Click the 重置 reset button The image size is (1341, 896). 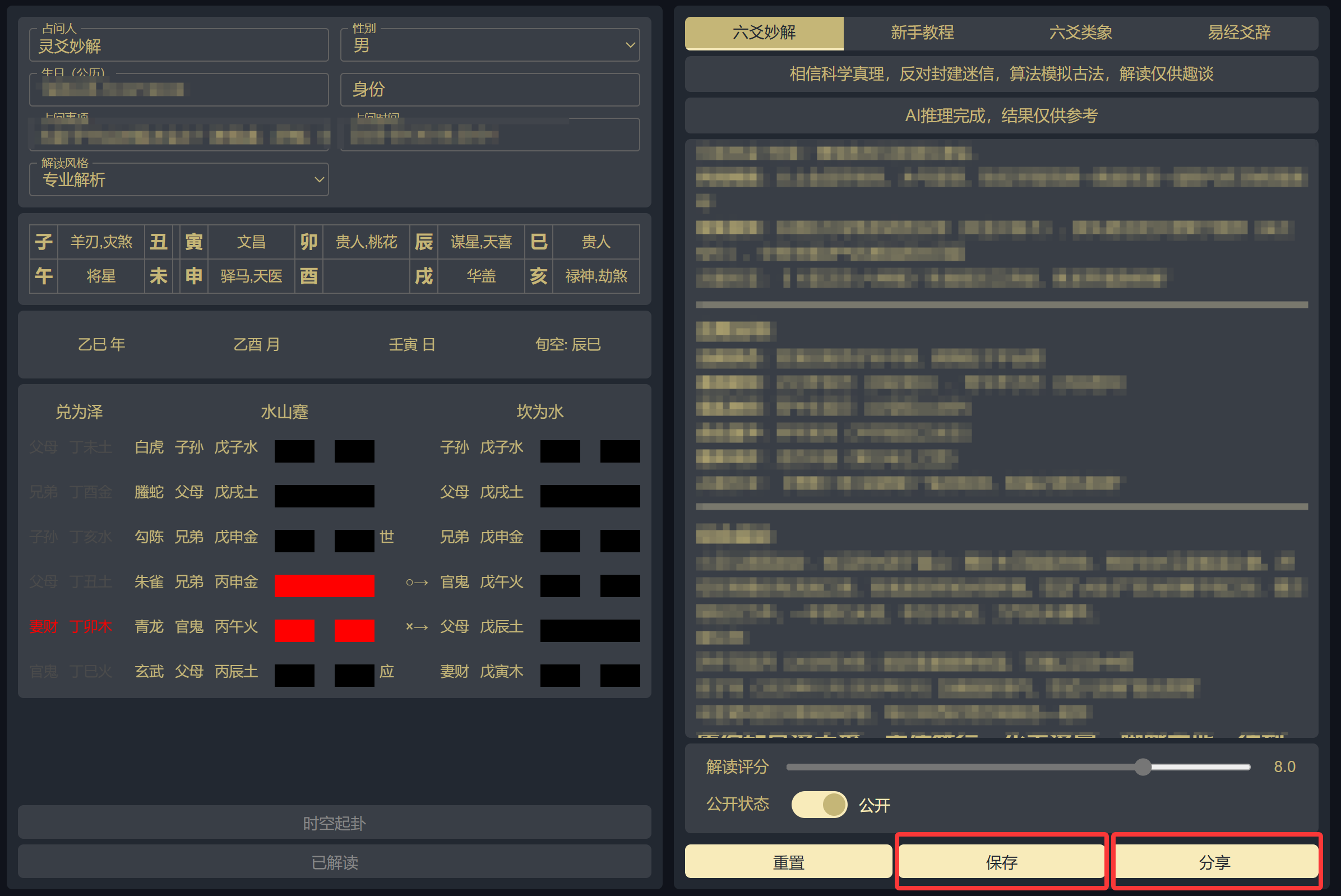[788, 862]
